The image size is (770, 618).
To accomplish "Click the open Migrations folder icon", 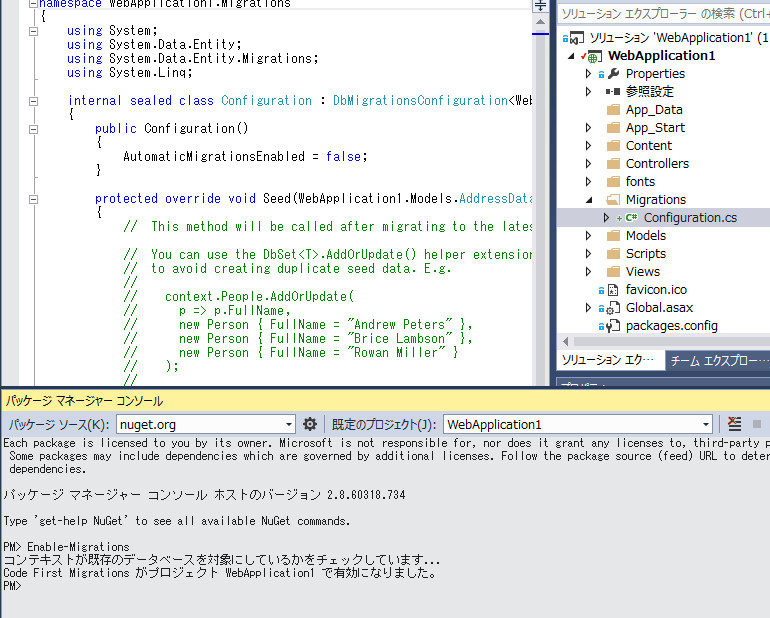I will [x=613, y=199].
